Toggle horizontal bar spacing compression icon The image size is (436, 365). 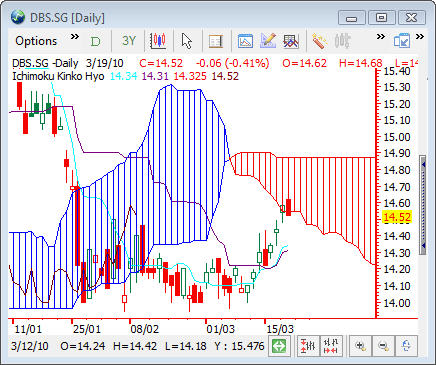pyautogui.click(x=331, y=346)
